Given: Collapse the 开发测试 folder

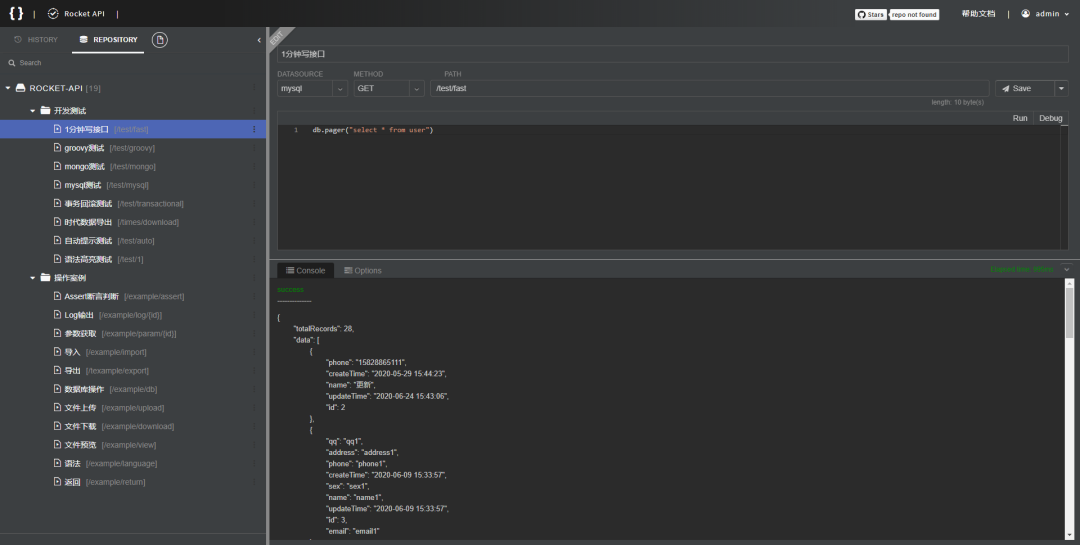Looking at the screenshot, I should 33,111.
